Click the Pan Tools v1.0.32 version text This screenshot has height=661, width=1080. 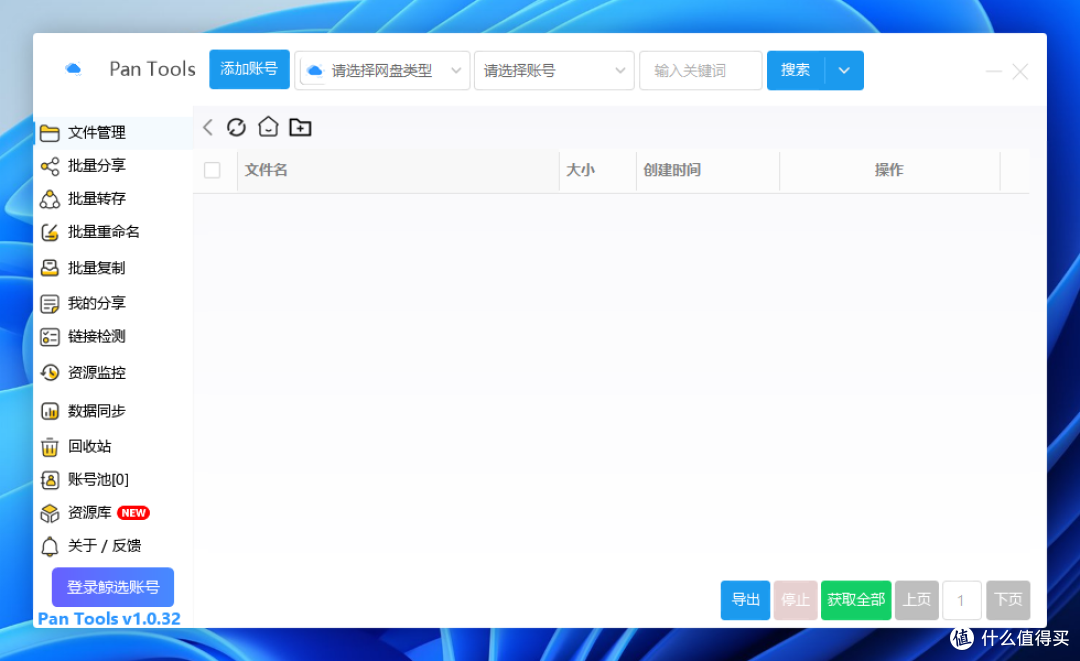pyautogui.click(x=109, y=618)
